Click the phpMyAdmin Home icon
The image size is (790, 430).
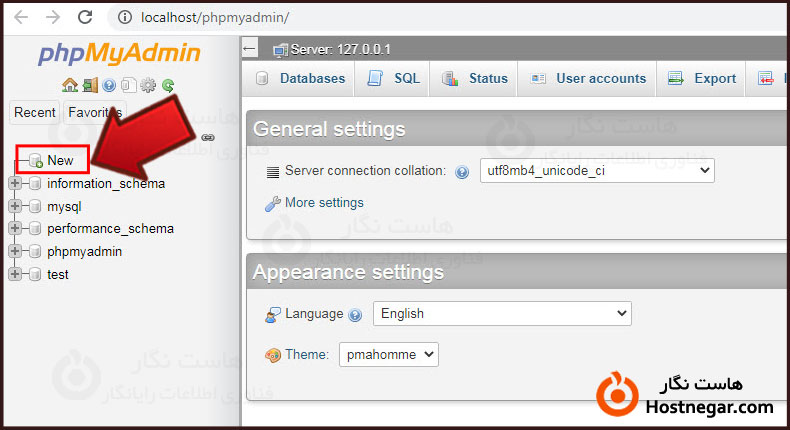tap(69, 85)
